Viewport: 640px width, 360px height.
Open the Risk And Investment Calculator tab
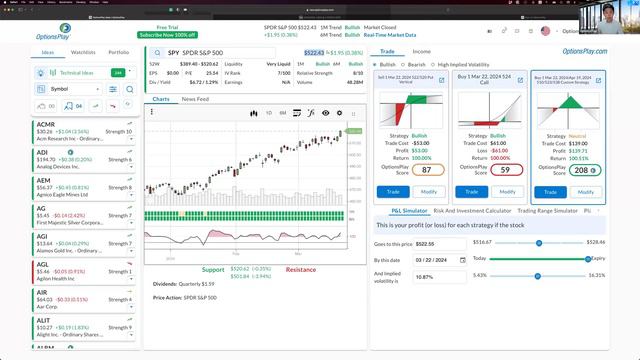pyautogui.click(x=472, y=211)
